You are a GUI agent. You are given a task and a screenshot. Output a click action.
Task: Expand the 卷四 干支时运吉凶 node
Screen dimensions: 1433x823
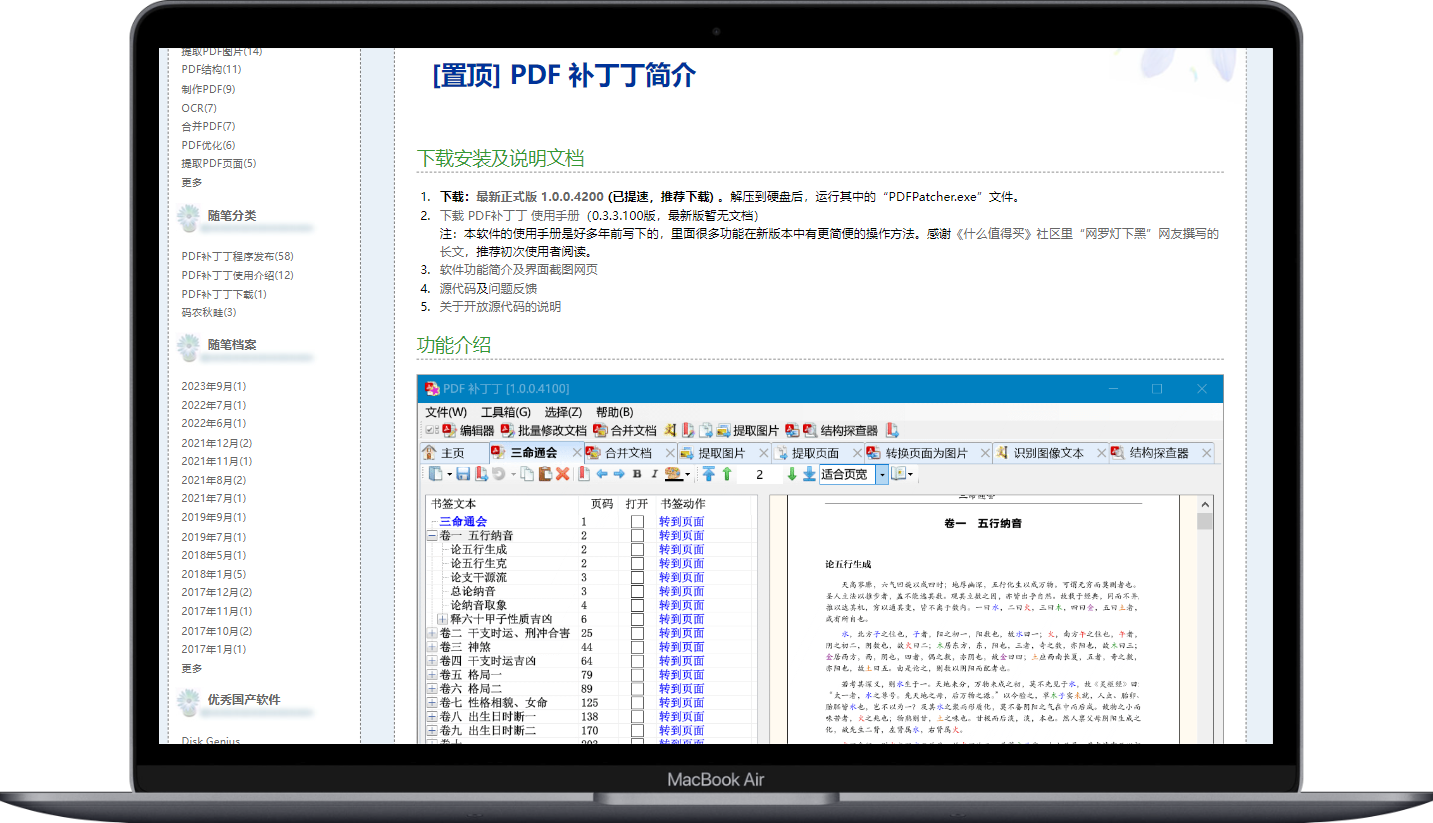[433, 661]
